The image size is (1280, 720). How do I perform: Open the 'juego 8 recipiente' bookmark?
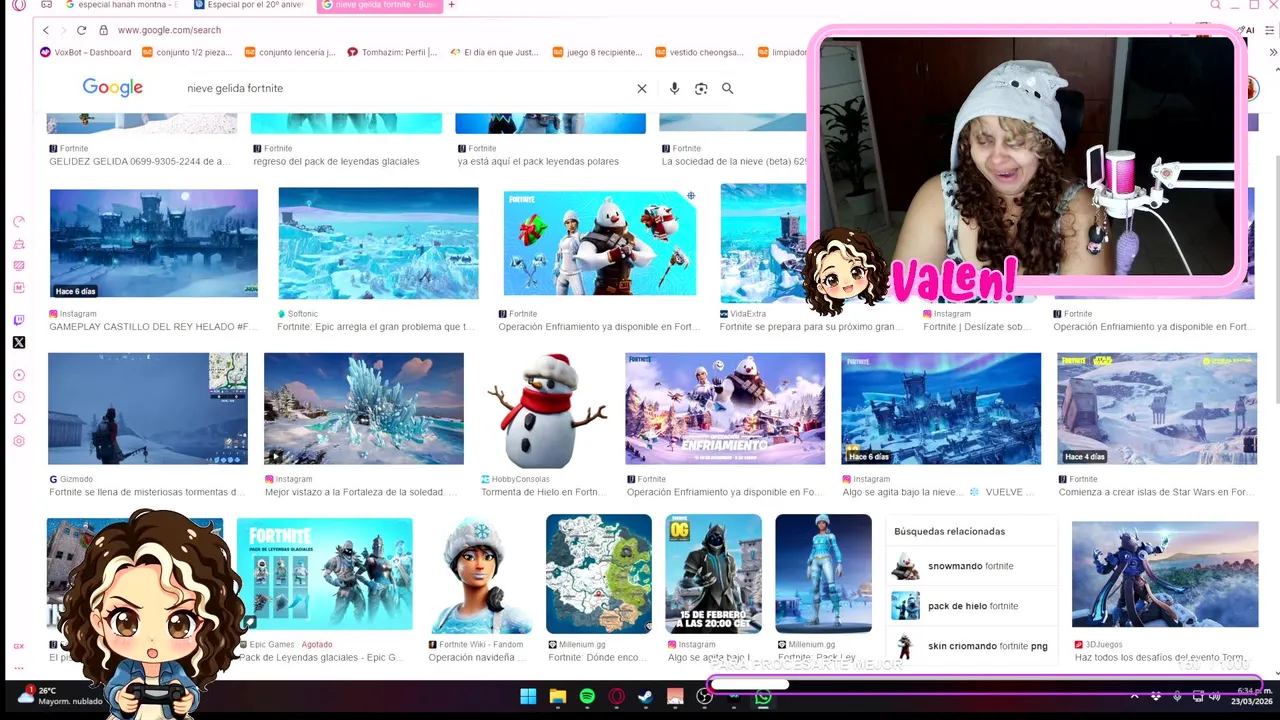[x=598, y=52]
